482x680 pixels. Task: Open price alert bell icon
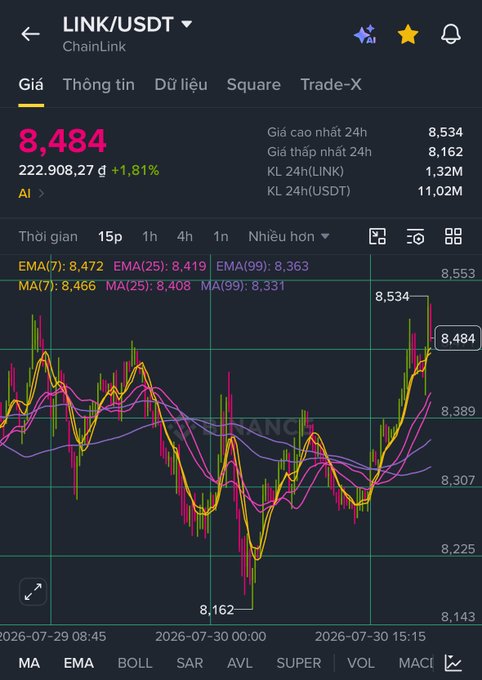[x=451, y=34]
